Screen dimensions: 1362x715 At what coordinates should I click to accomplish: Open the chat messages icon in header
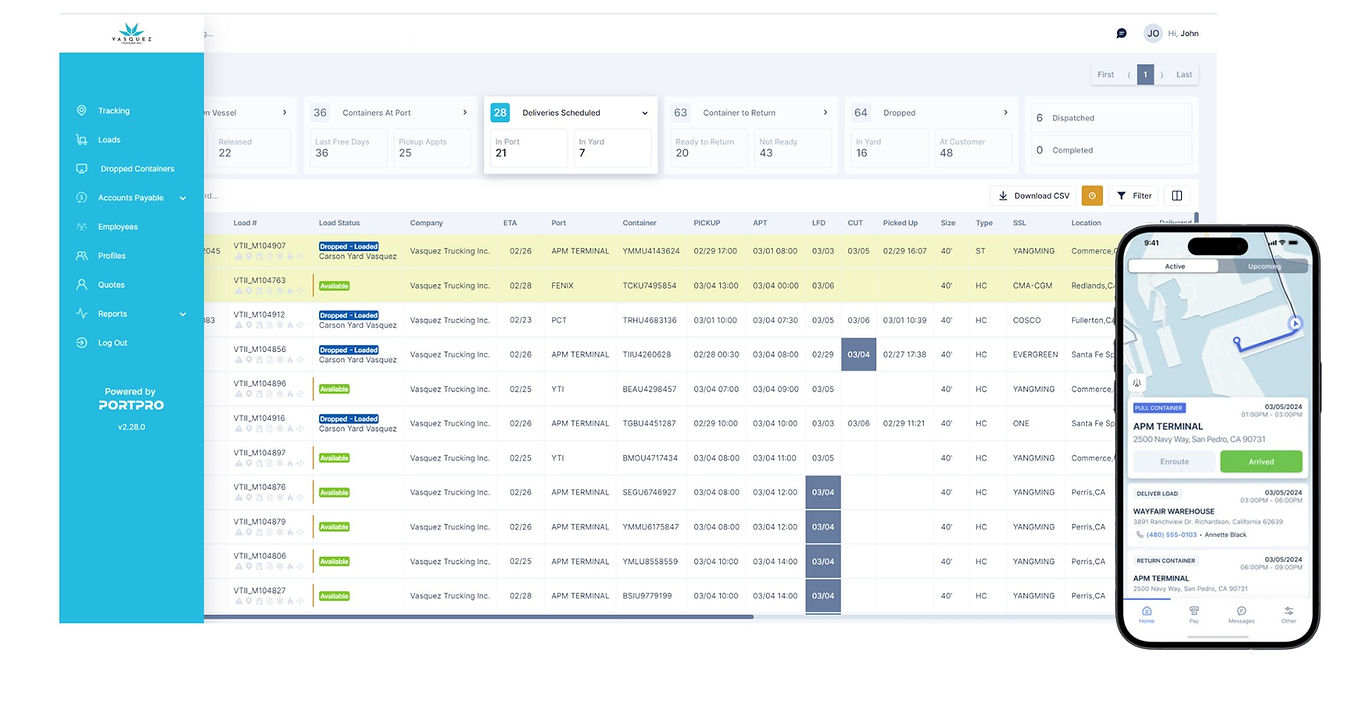1121,33
